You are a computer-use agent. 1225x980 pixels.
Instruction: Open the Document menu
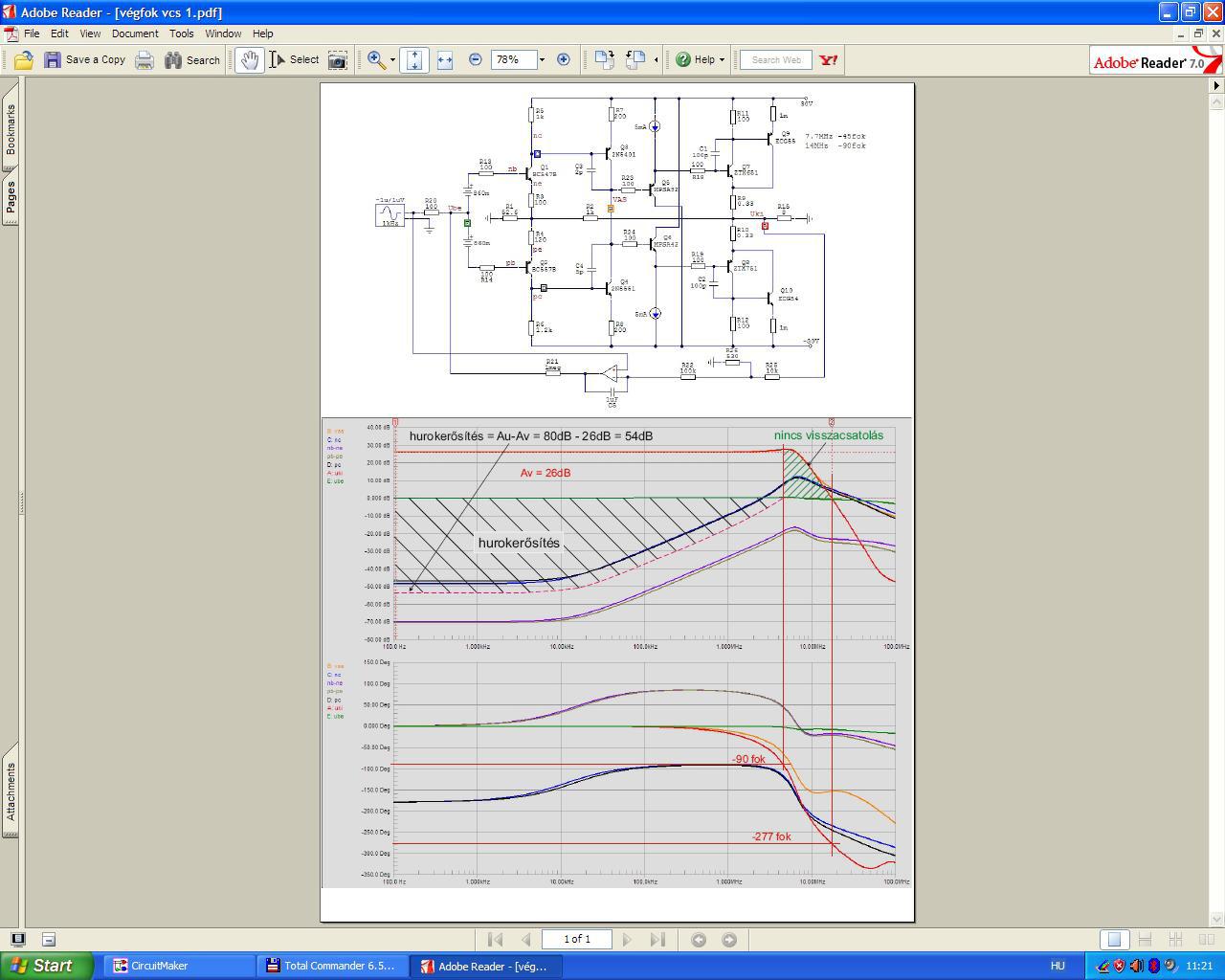click(135, 33)
